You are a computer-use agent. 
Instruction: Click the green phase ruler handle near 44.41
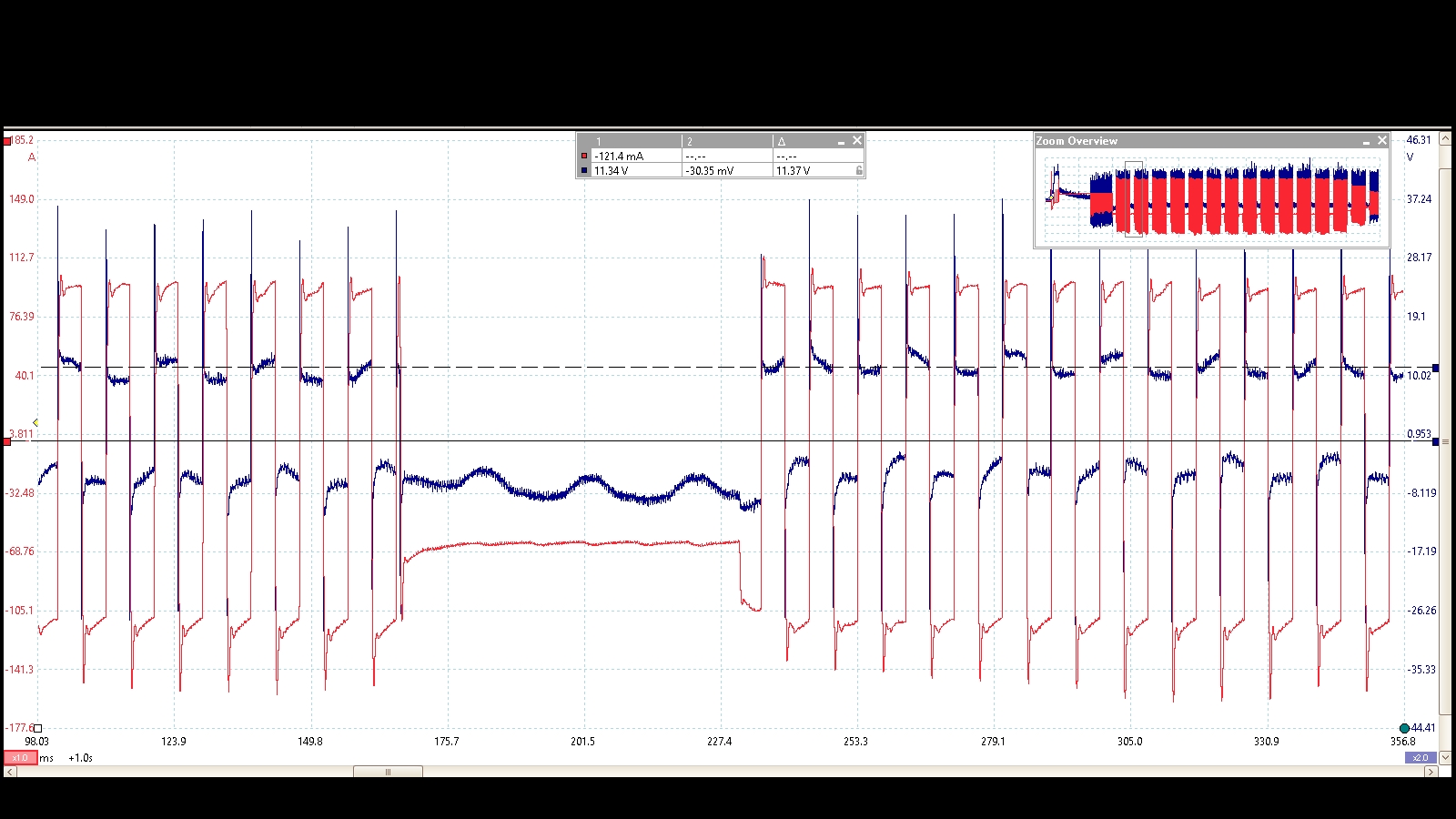click(x=1404, y=728)
